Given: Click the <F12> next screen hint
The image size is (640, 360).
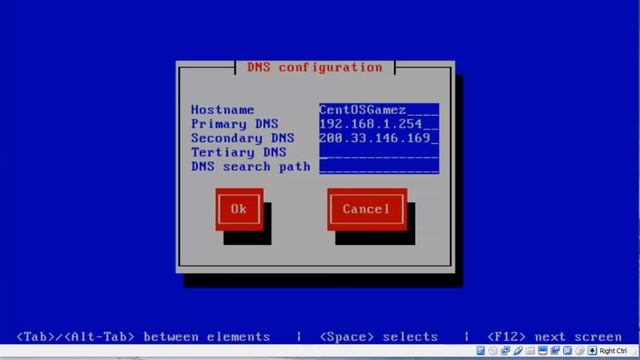Looking at the screenshot, I should pos(555,337).
